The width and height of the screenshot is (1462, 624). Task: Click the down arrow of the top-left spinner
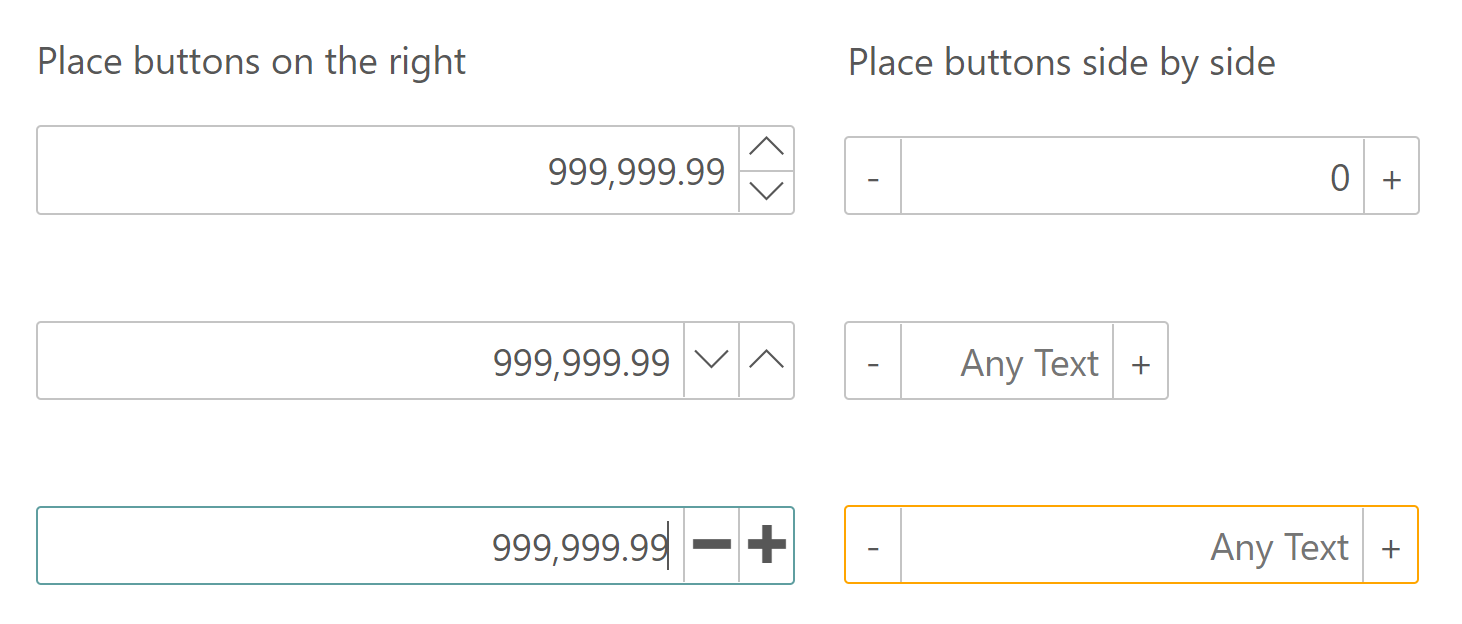(765, 192)
